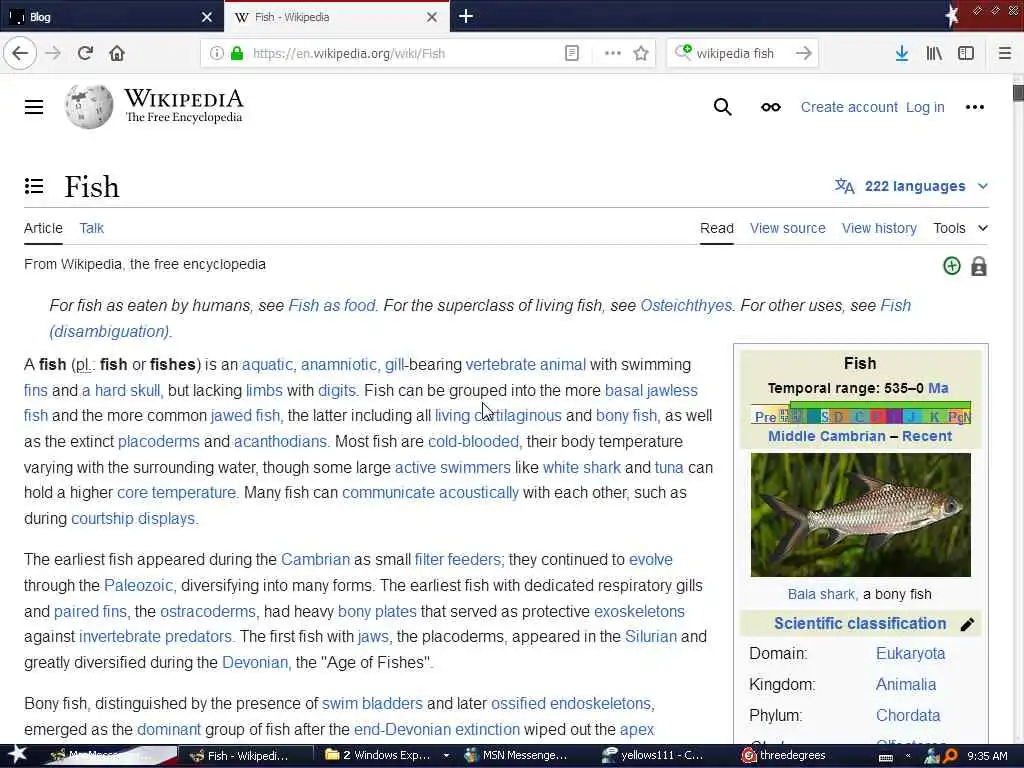Toggle the browser sidebar
The width and height of the screenshot is (1024, 768).
point(966,53)
